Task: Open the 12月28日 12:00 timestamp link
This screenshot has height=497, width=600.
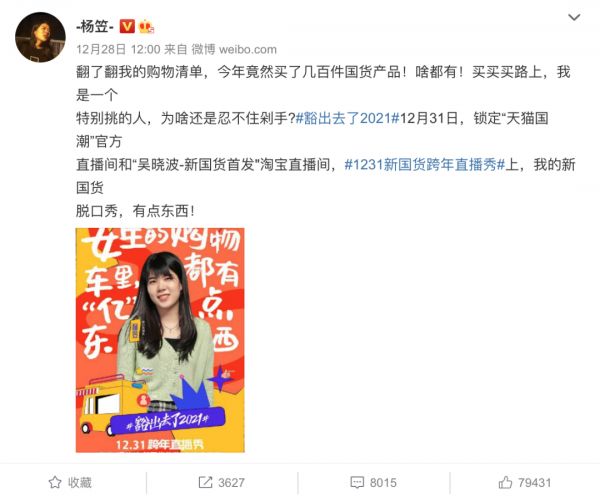Action: [118, 49]
